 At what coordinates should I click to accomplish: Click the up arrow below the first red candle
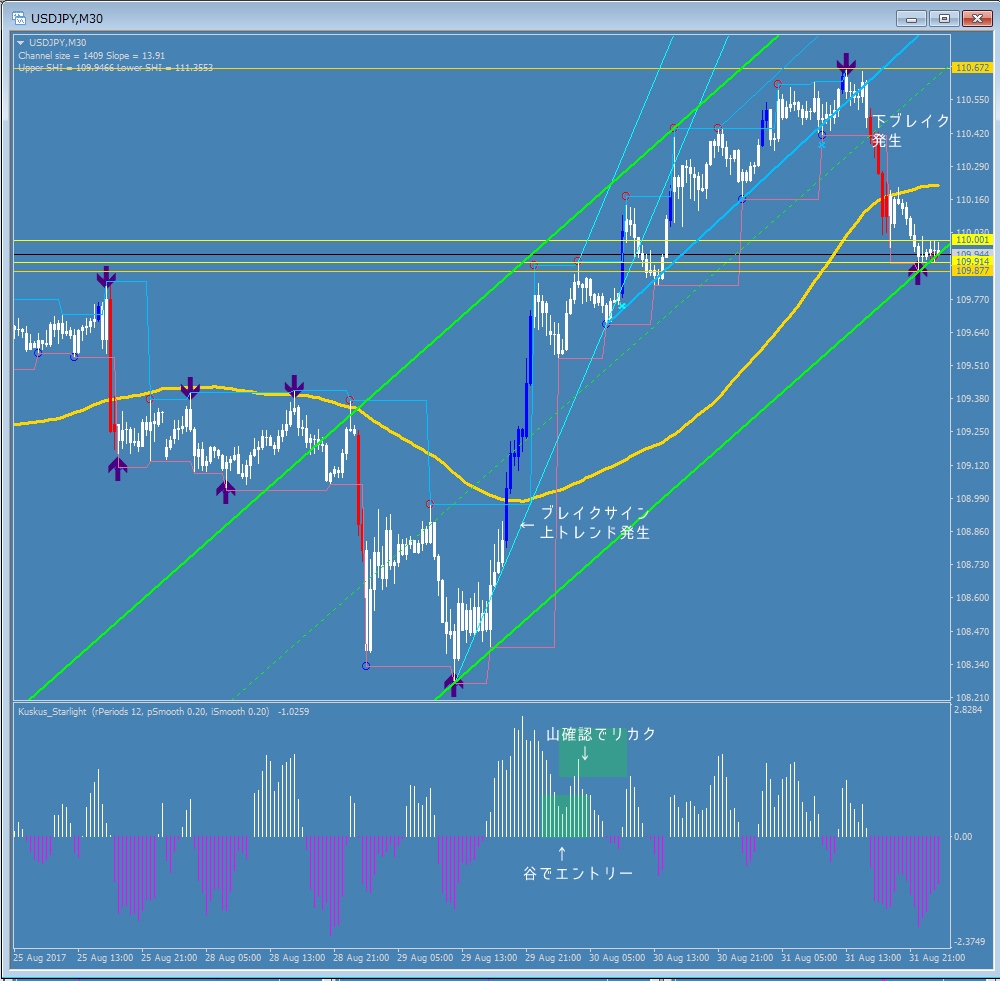(x=118, y=467)
